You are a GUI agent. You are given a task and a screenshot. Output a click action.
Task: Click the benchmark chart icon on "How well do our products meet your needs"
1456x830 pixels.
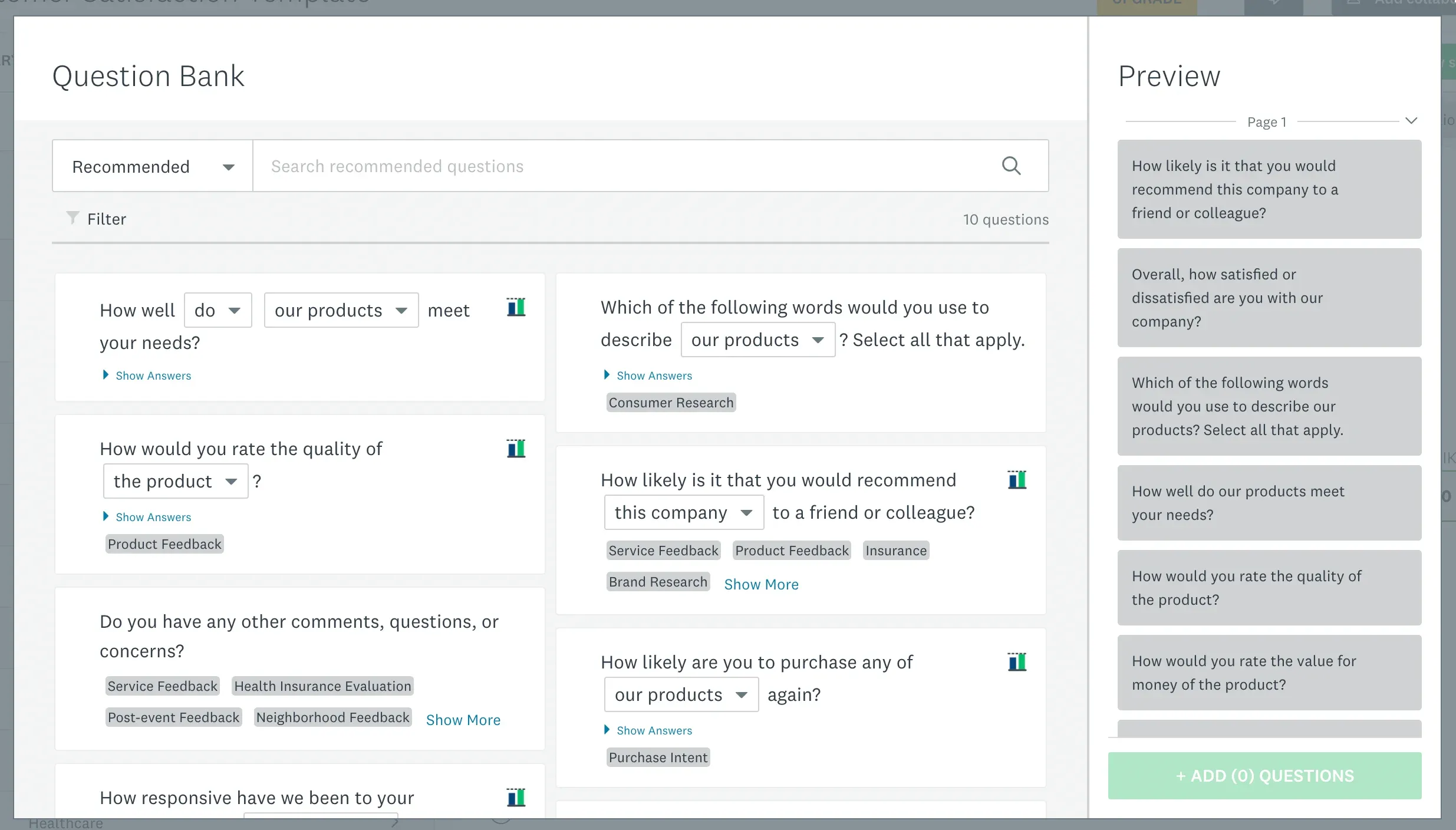(x=516, y=307)
